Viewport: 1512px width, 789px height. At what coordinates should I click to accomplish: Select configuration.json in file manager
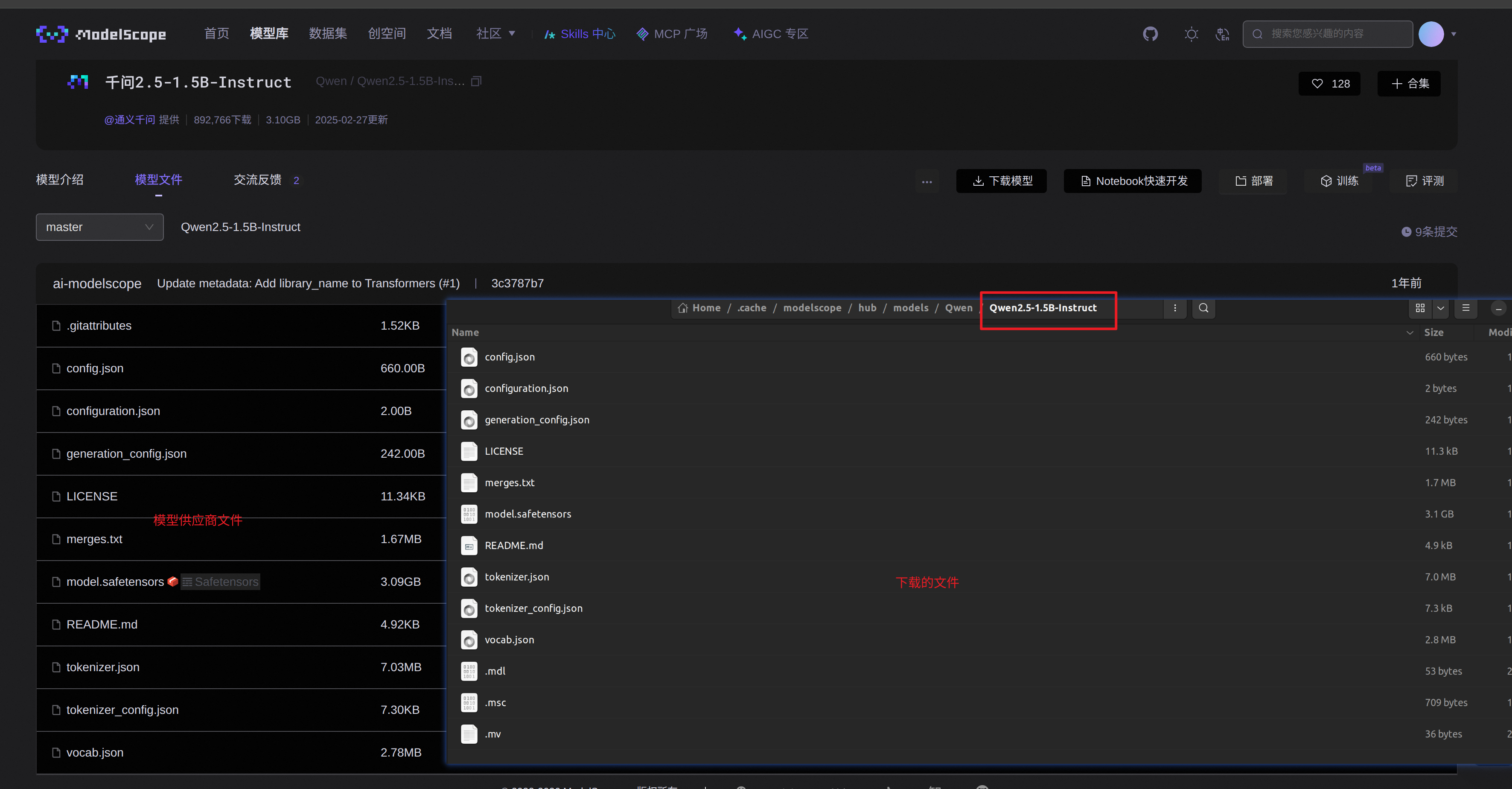coord(527,389)
